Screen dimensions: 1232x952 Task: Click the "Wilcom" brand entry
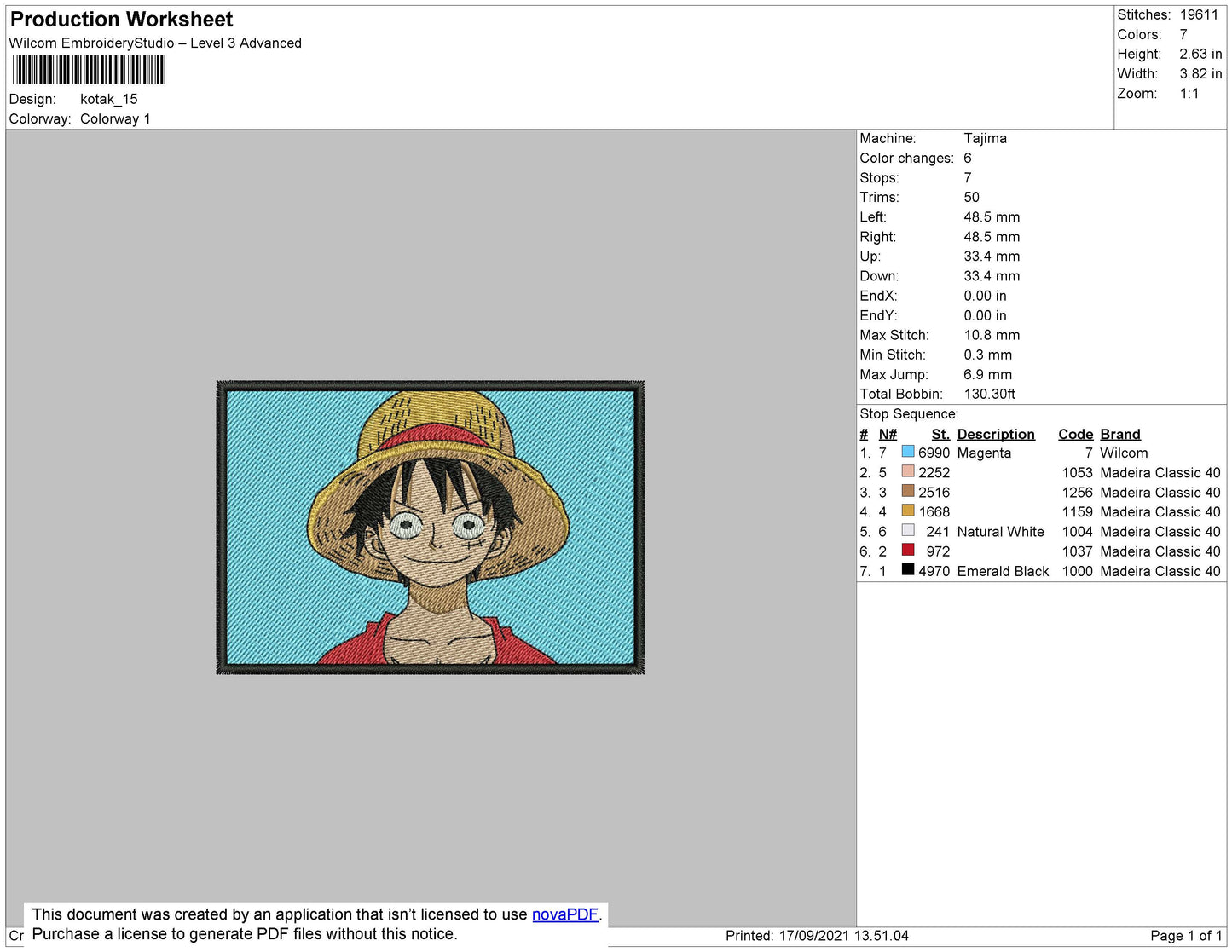[1124, 453]
